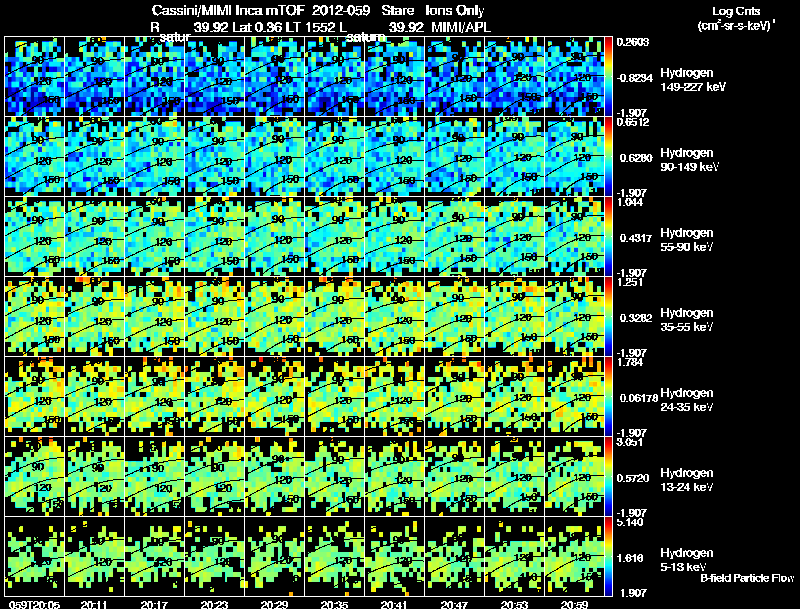800x609 pixels.
Task: Click the 'Hydrogen 90-149 keV' row label
Action: pos(689,160)
